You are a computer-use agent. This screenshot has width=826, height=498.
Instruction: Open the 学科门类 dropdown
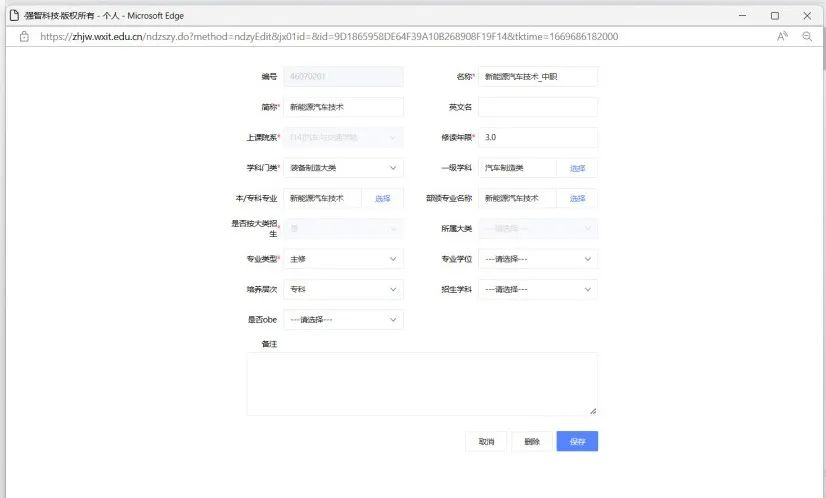[343, 168]
